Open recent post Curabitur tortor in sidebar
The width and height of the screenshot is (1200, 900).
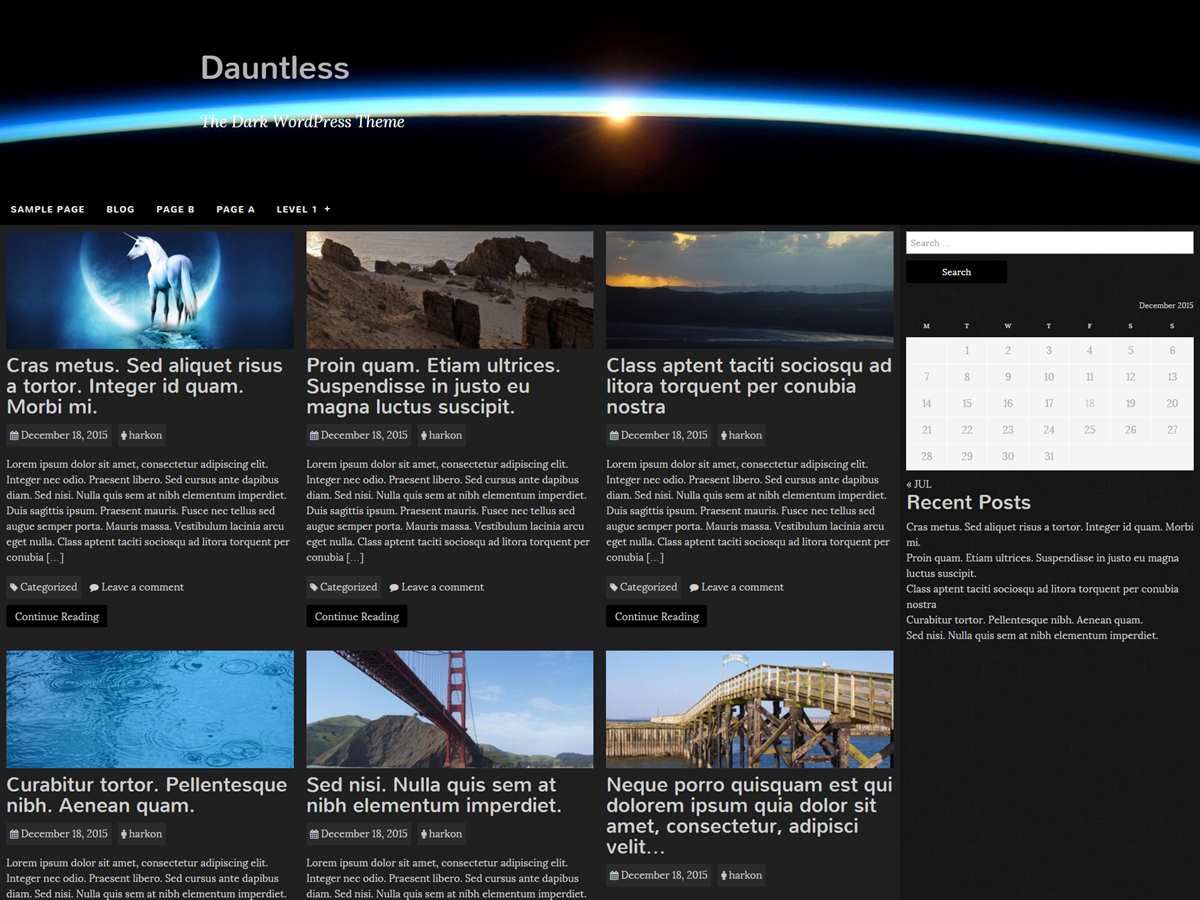point(1024,620)
